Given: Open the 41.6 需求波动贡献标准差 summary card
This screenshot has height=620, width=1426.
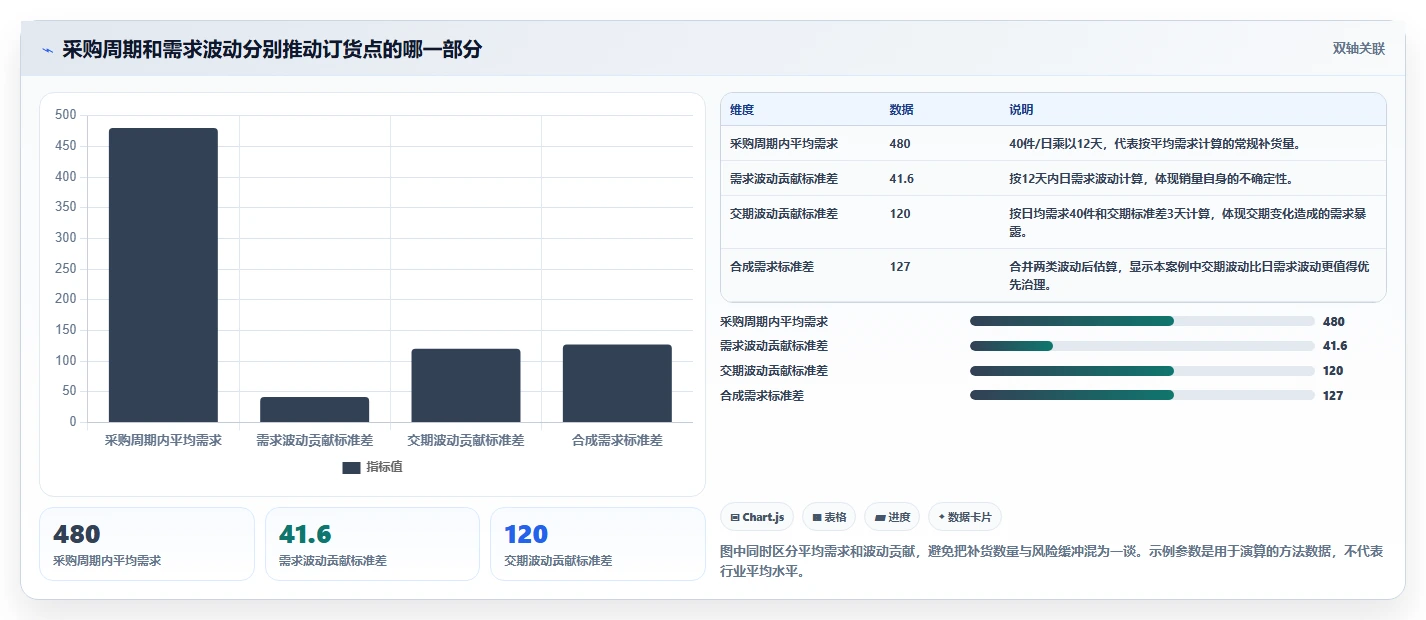Looking at the screenshot, I should coord(373,544).
